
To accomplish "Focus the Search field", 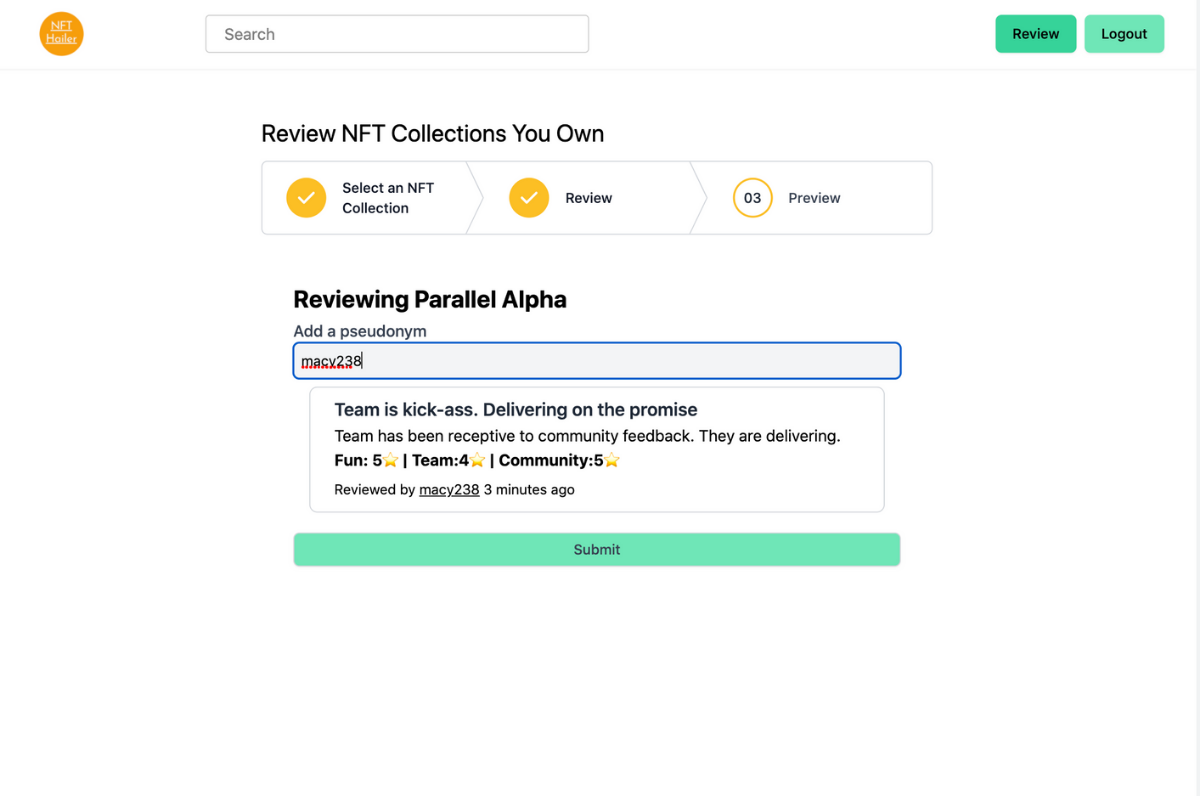I will 397,34.
